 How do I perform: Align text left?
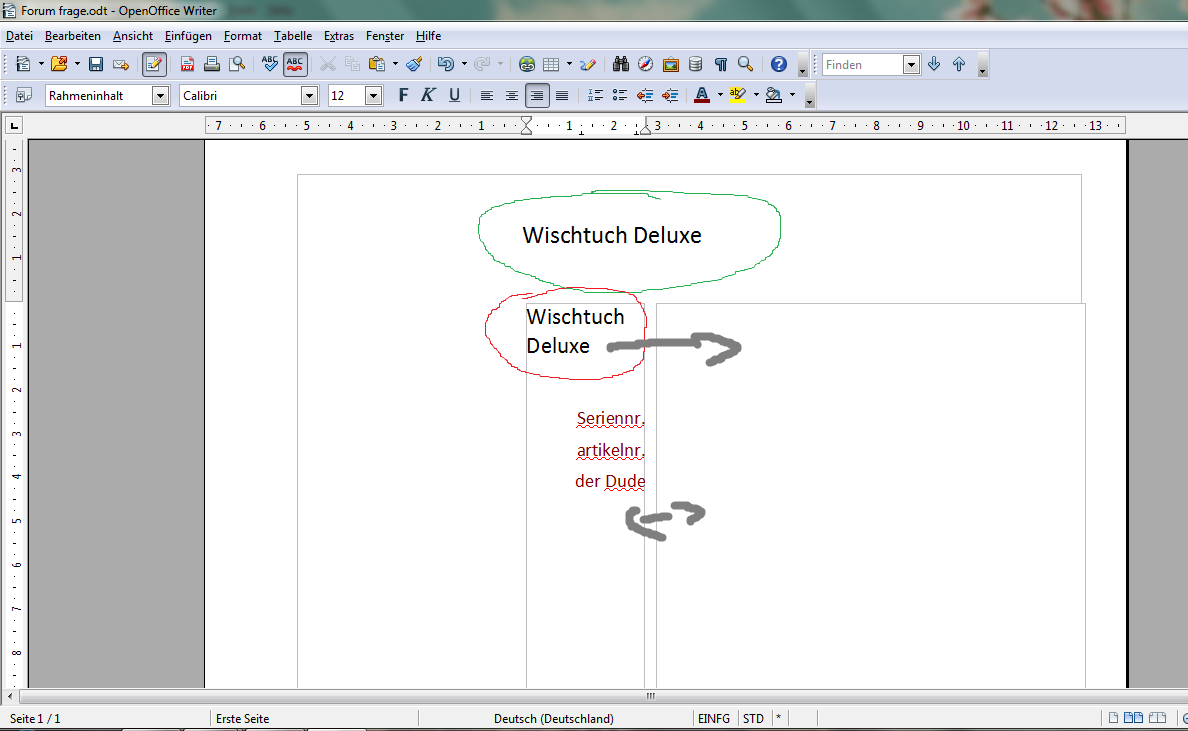coord(486,95)
